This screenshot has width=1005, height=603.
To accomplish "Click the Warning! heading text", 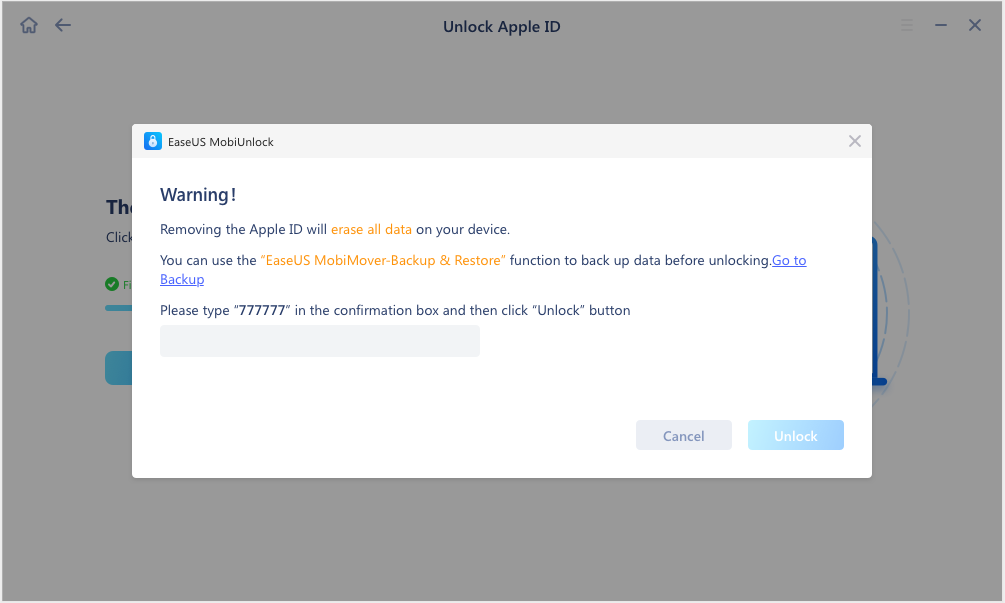I will pyautogui.click(x=198, y=195).
